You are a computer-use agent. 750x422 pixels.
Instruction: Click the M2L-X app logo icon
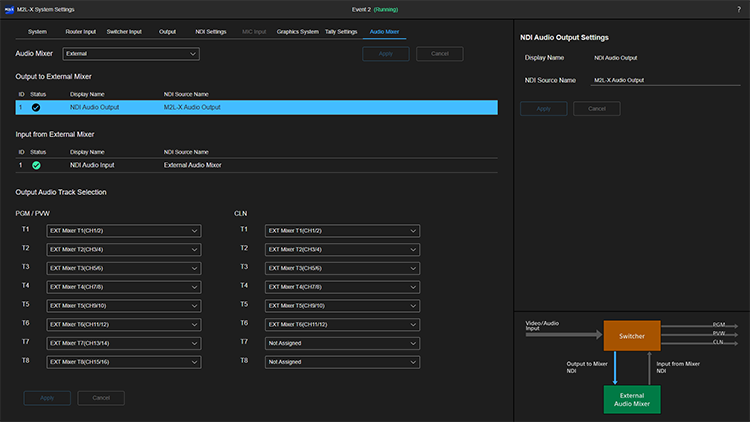8,8
